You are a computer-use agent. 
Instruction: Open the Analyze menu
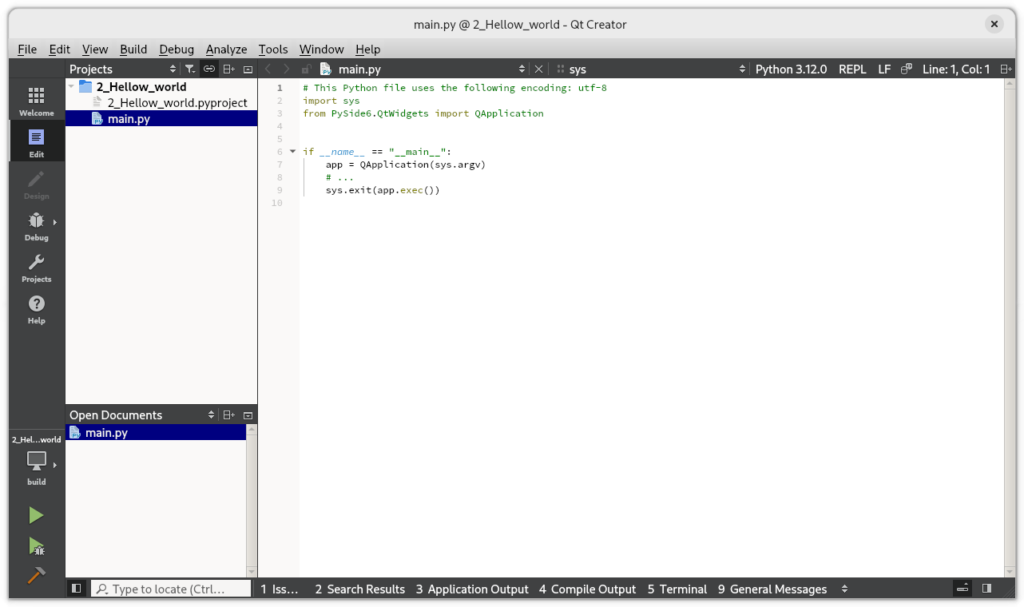pos(226,49)
